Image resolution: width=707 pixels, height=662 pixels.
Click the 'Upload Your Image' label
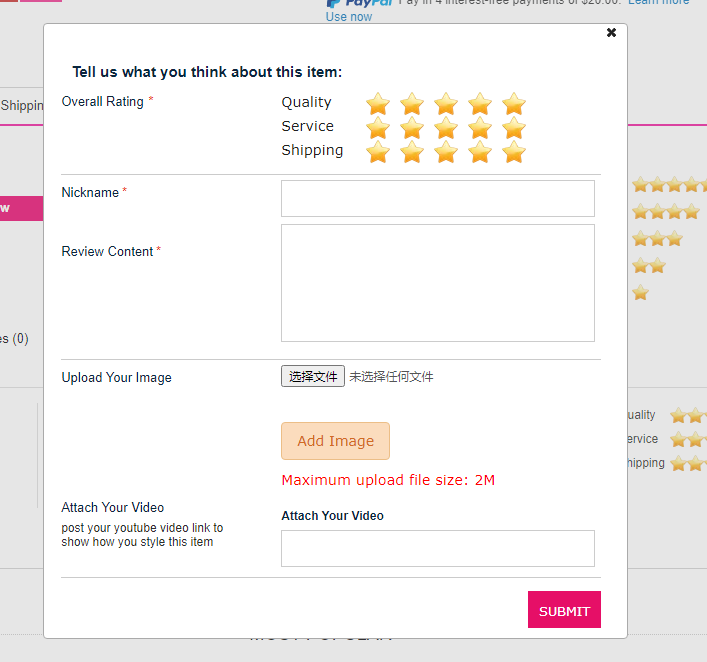coord(116,377)
